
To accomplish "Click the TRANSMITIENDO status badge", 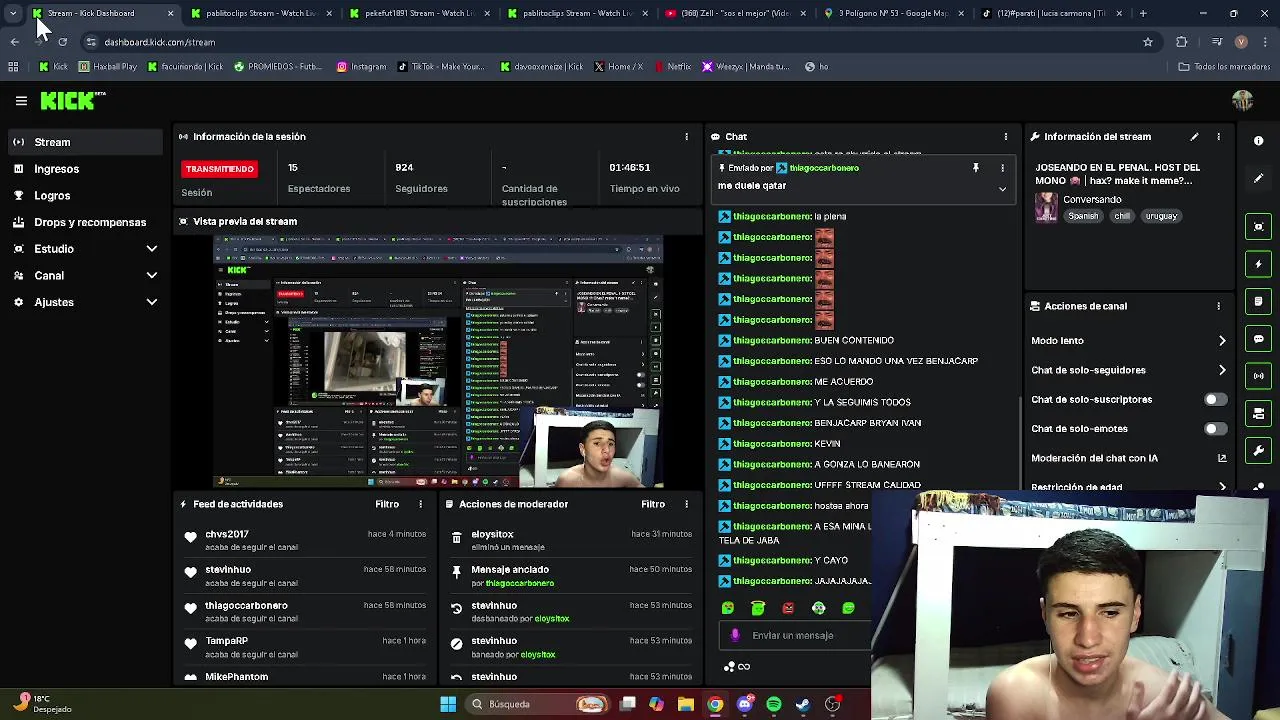I will [x=220, y=169].
